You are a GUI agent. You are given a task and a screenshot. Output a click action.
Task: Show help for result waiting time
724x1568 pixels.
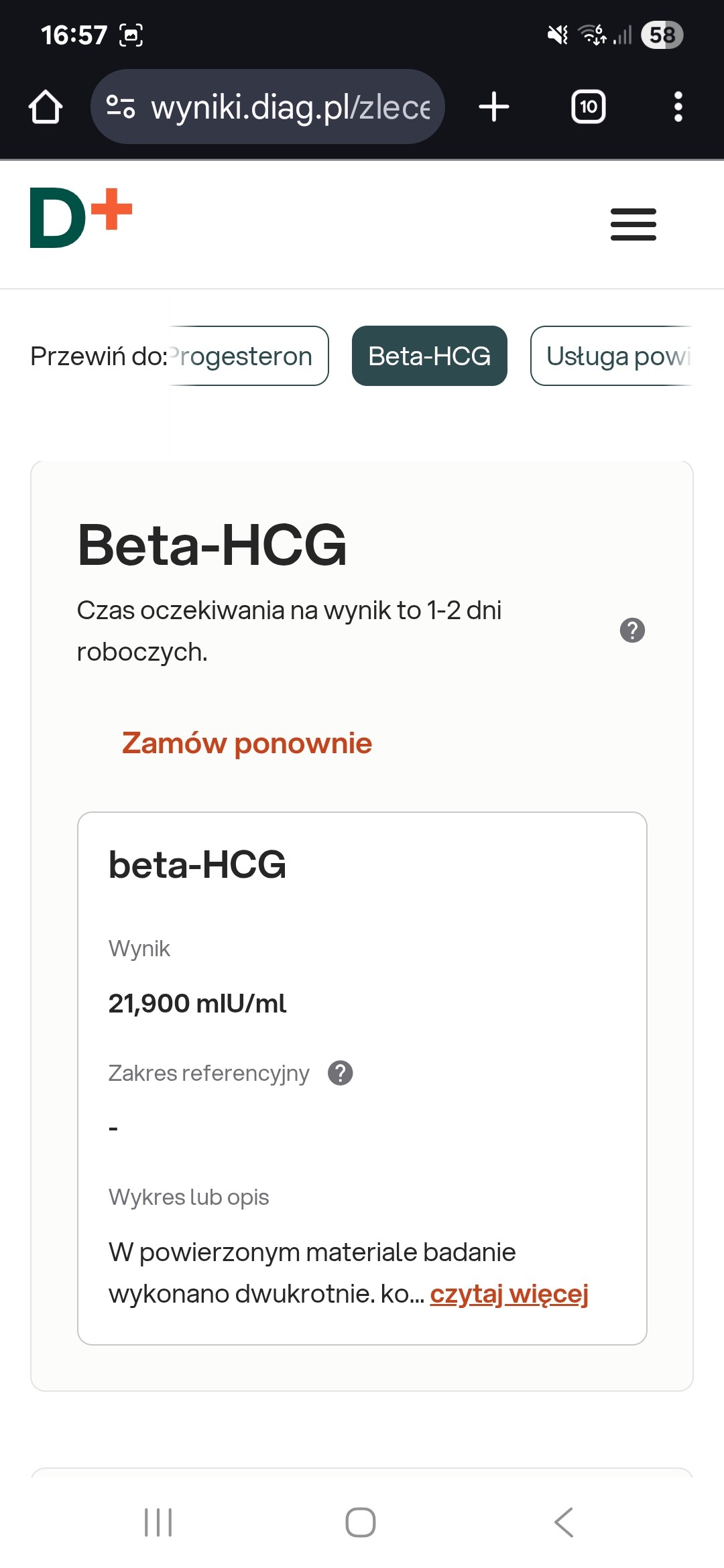point(632,631)
